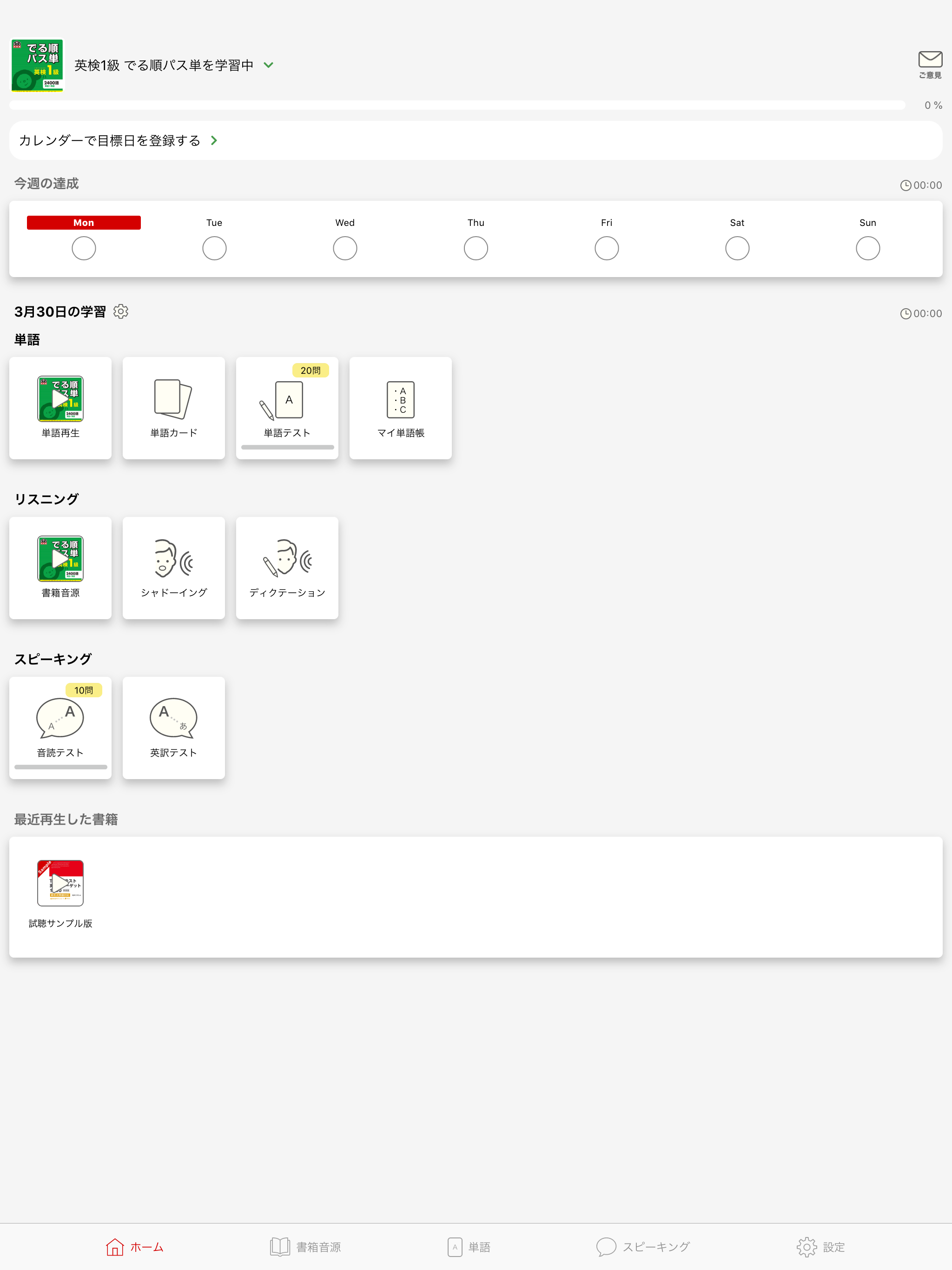Viewport: 952px width, 1270px height.
Task: Play the 試聴サンプル版 book thumbnail
Action: 60,883
